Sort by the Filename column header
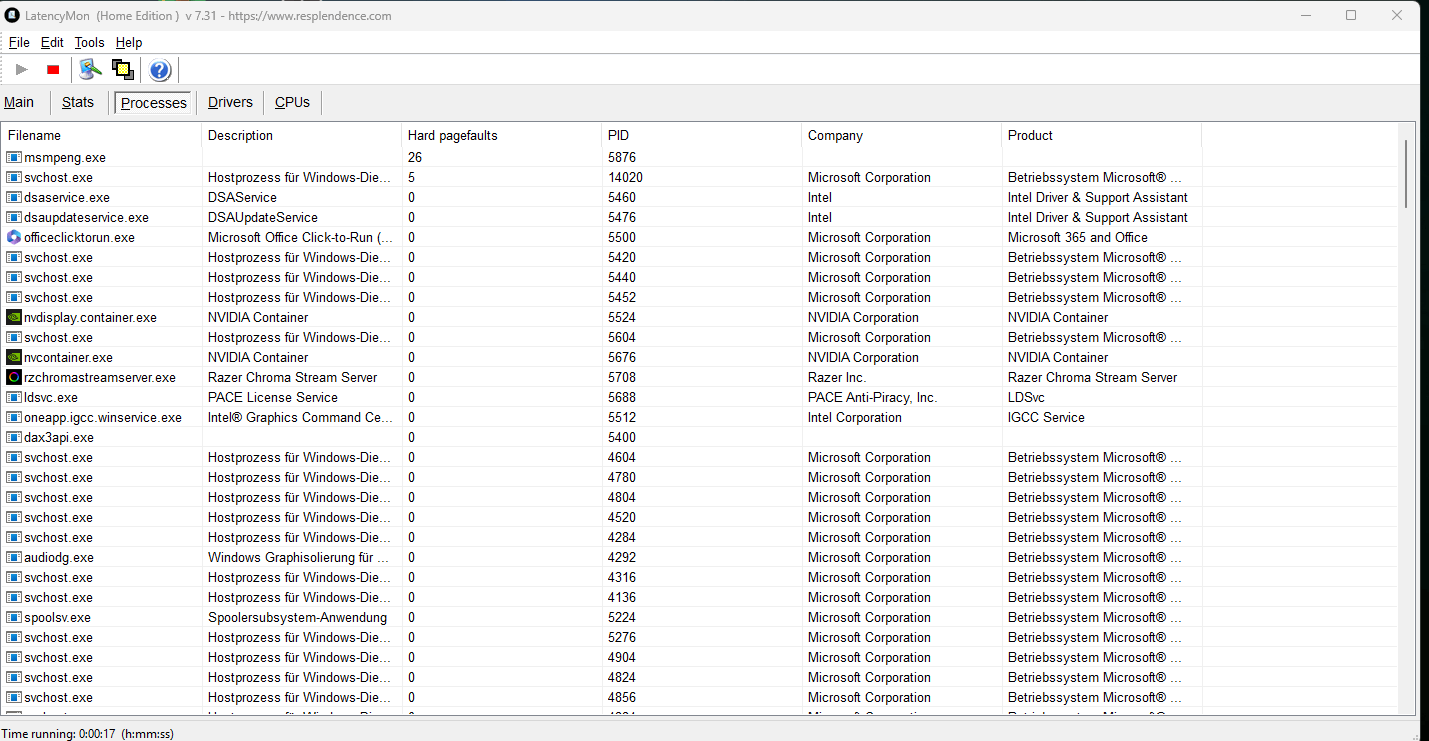 (x=103, y=135)
